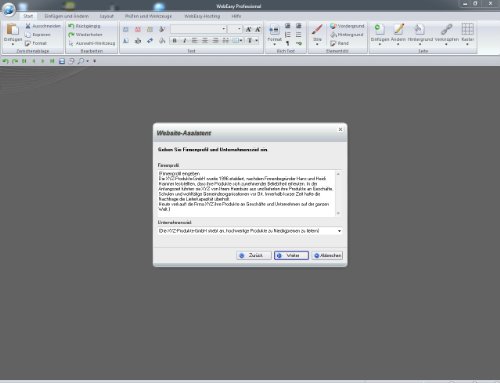500x383 pixels.
Task: Click the Ausschneiden scissors icon
Action: [28, 26]
